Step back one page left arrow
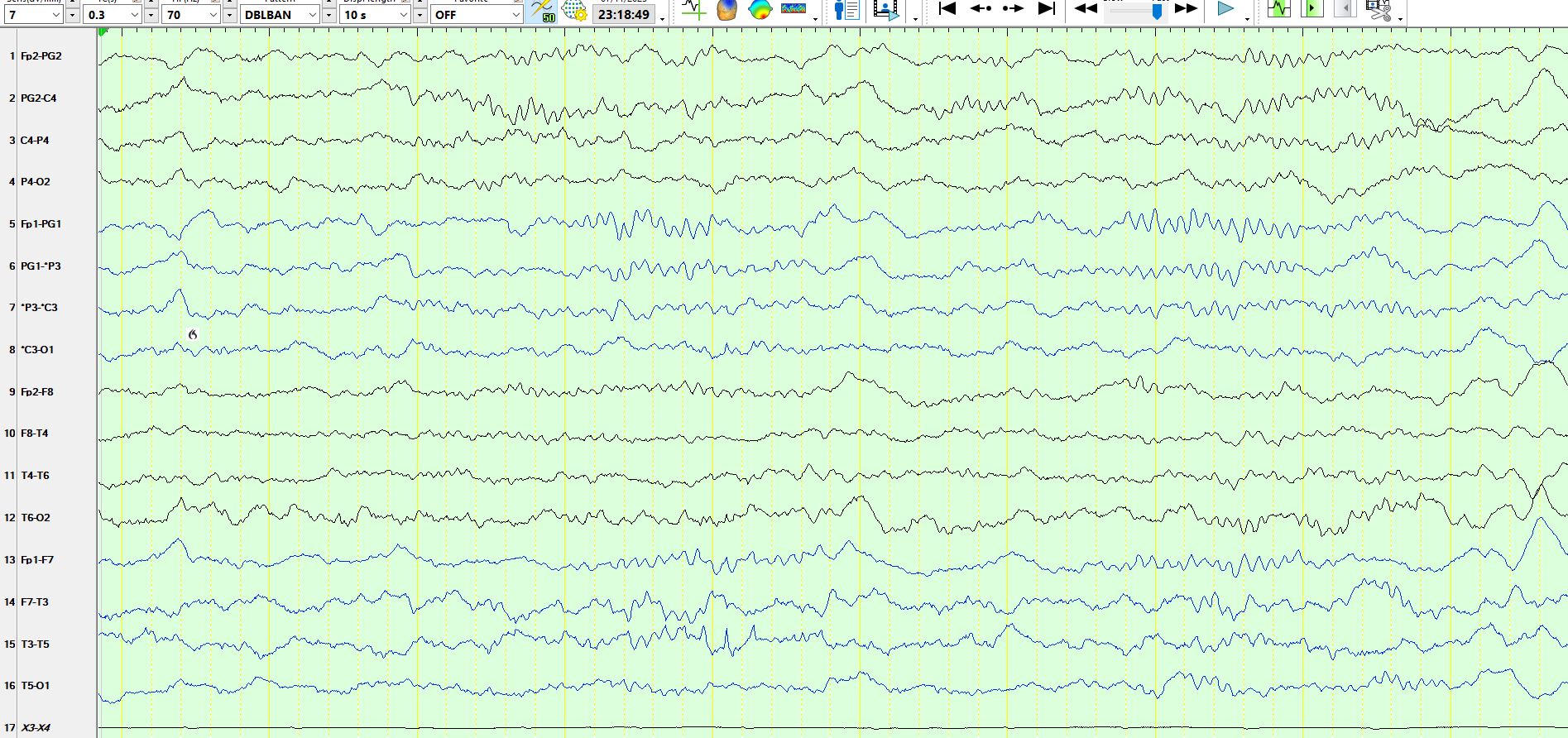Image resolution: width=1568 pixels, height=738 pixels. coord(981,8)
